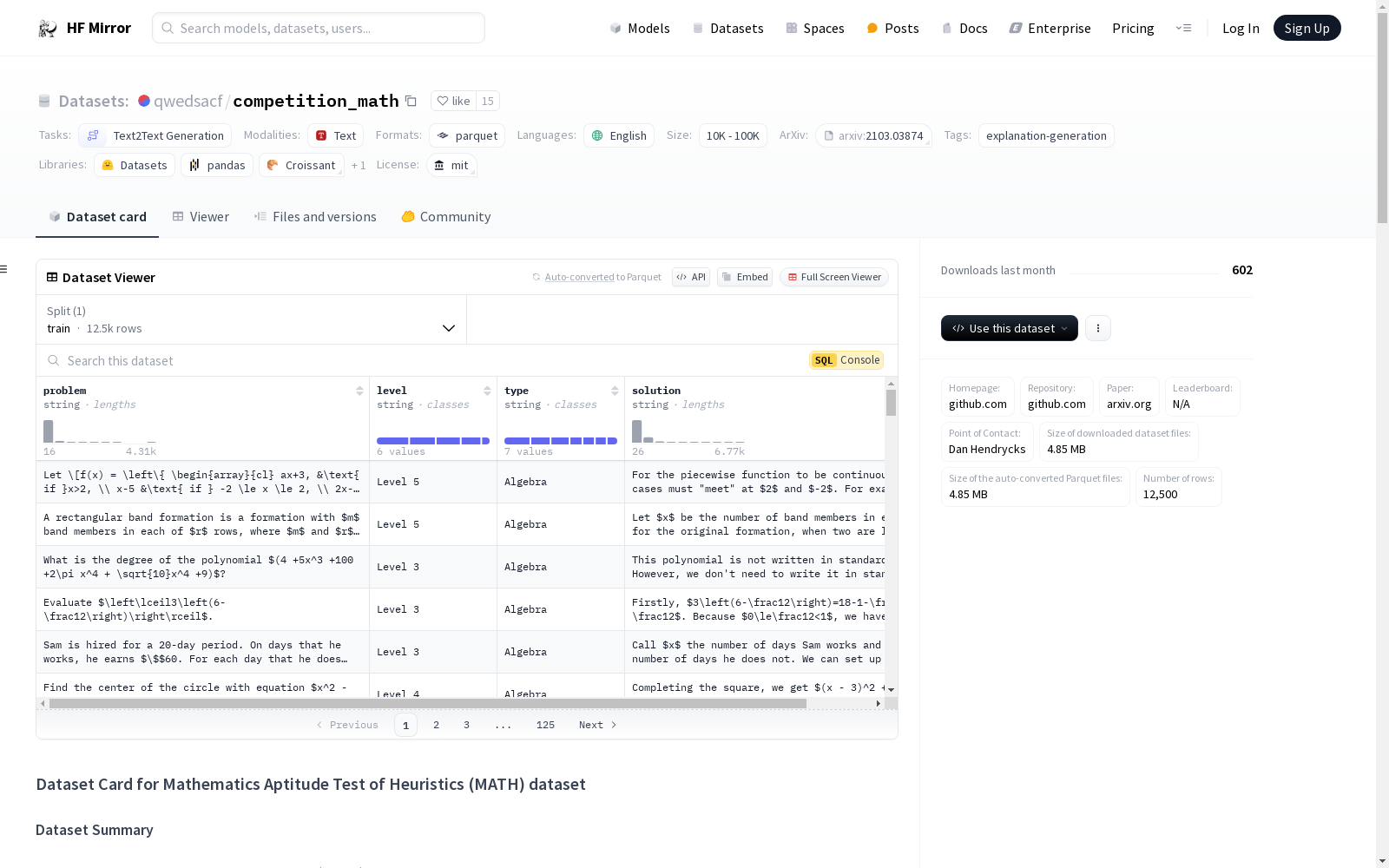
Task: Click the Text2Text Generation task tag
Action: 155,135
